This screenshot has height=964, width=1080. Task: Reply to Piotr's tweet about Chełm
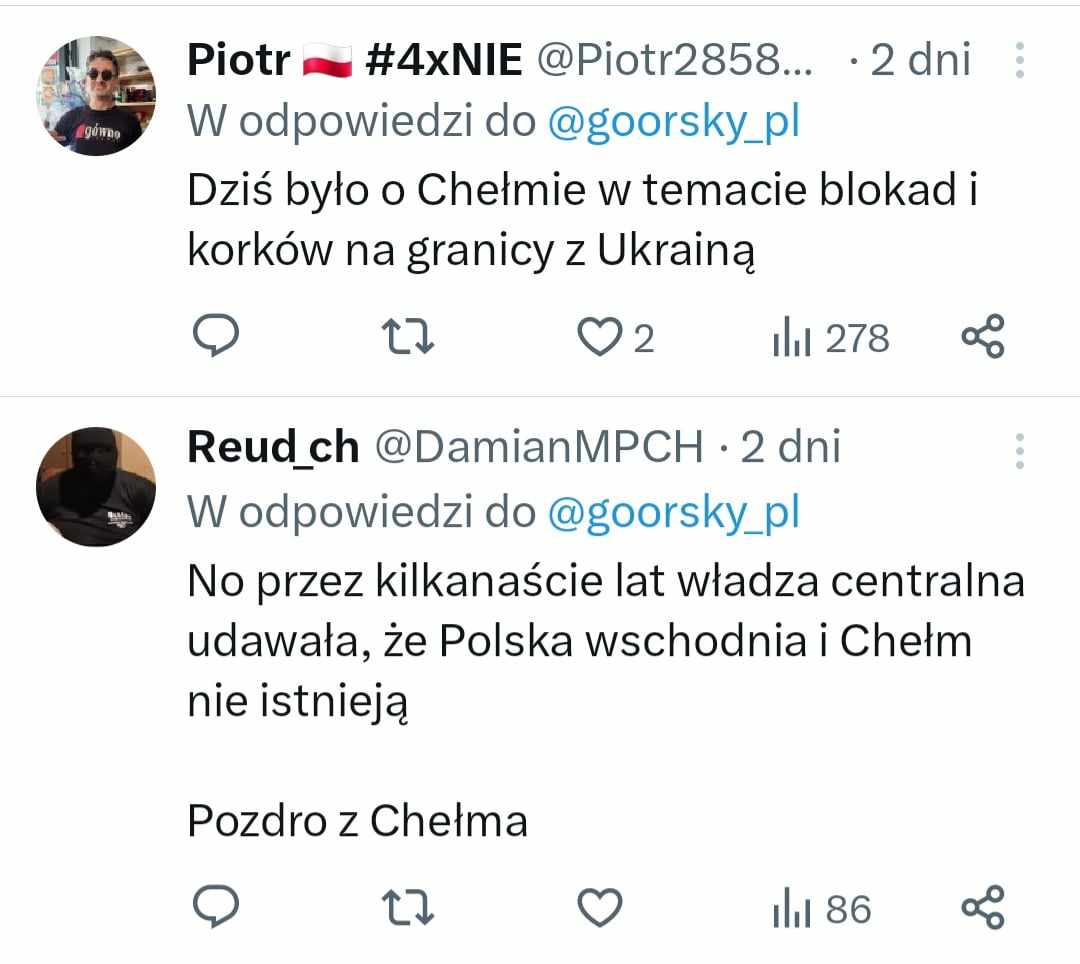tap(213, 338)
